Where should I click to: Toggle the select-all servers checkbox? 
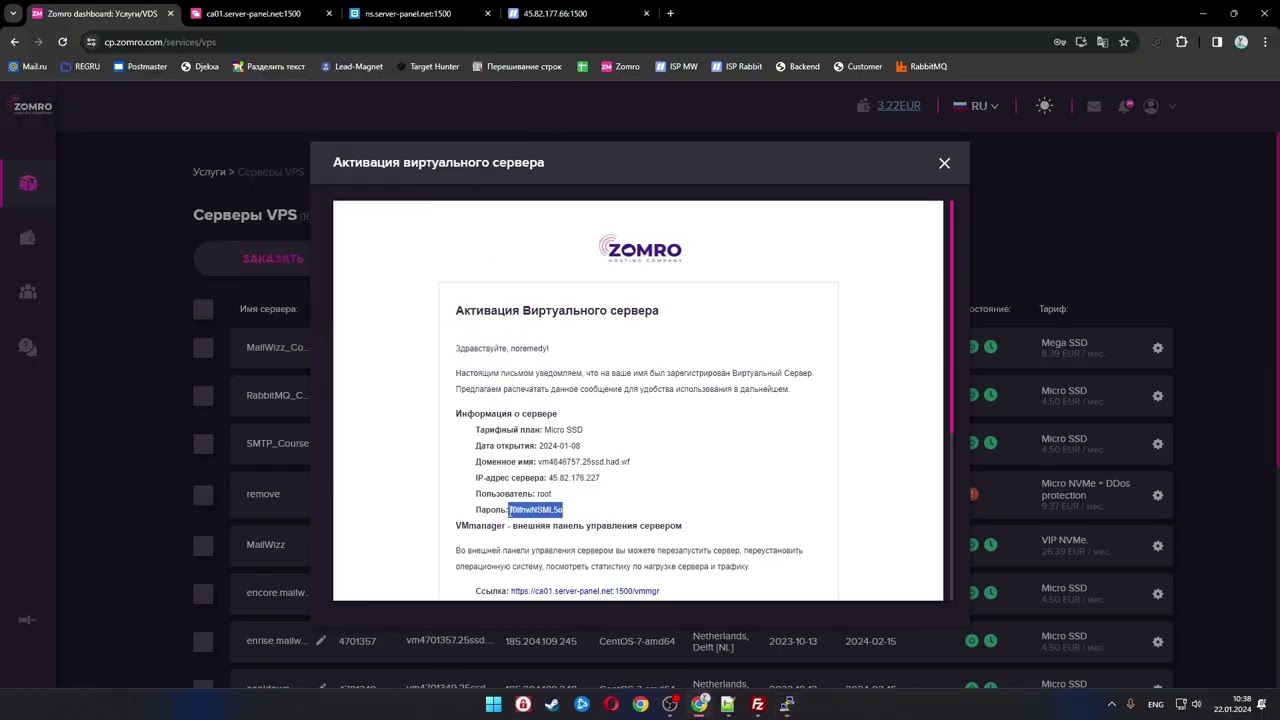203,309
